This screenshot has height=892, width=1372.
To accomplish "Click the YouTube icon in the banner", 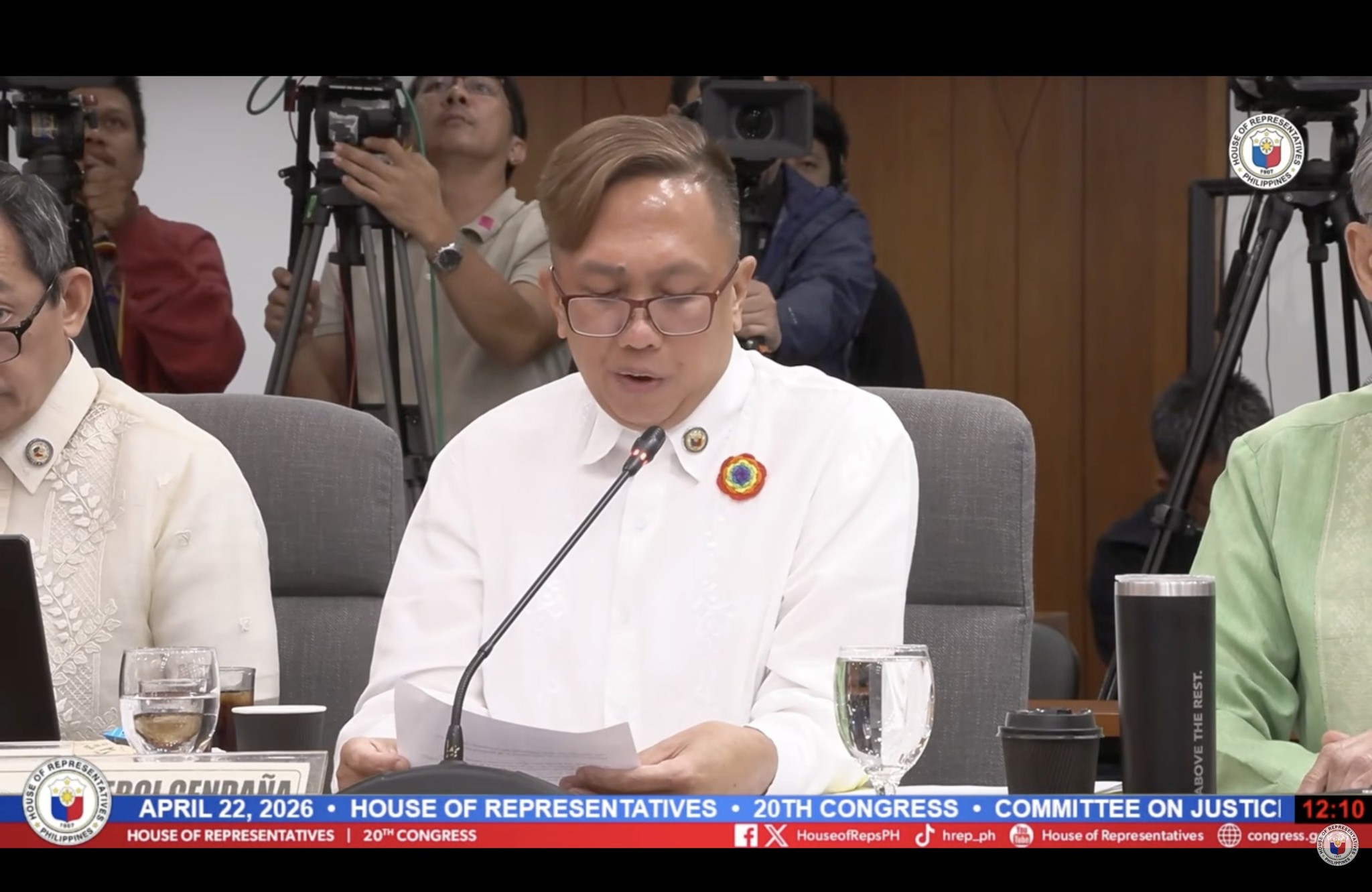I will (x=1021, y=836).
